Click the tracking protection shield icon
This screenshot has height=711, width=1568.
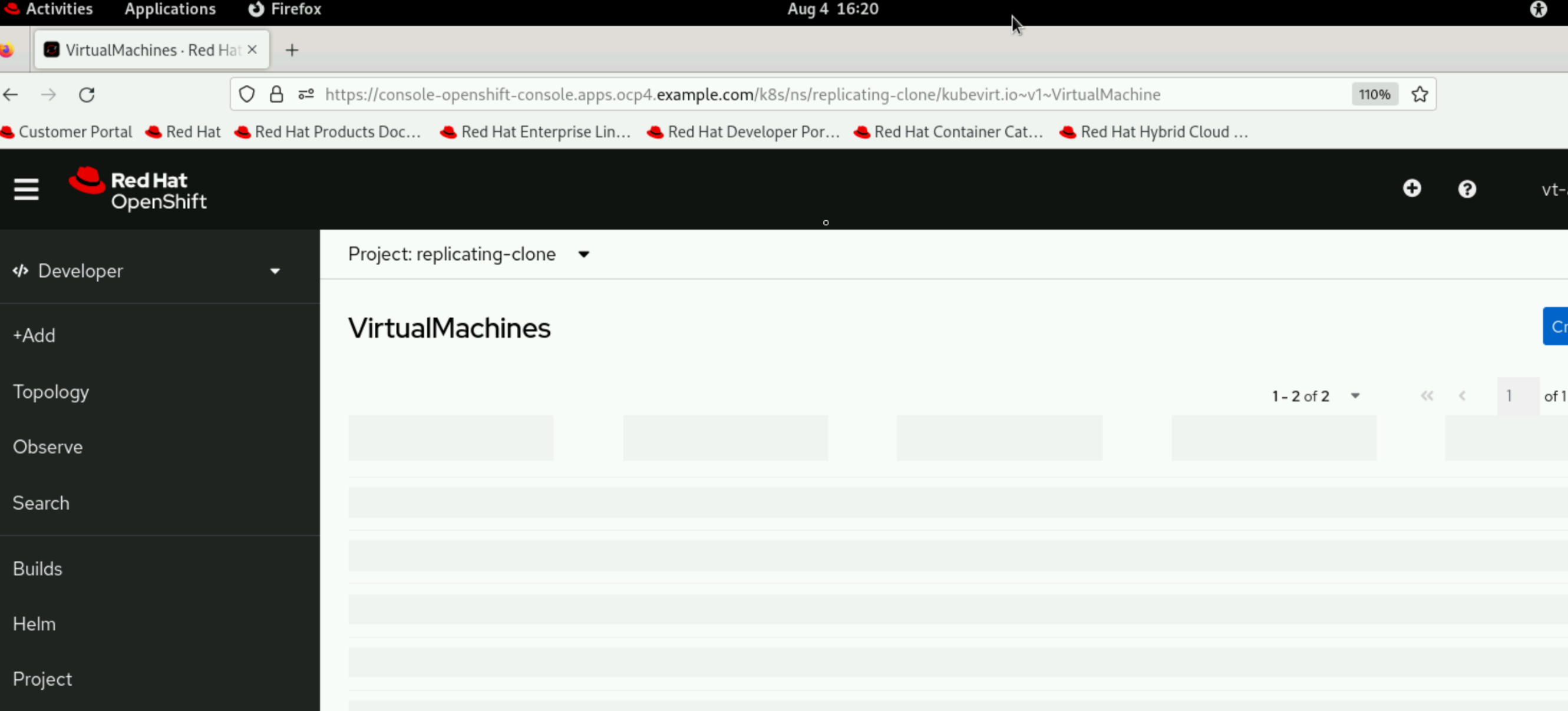pyautogui.click(x=246, y=94)
